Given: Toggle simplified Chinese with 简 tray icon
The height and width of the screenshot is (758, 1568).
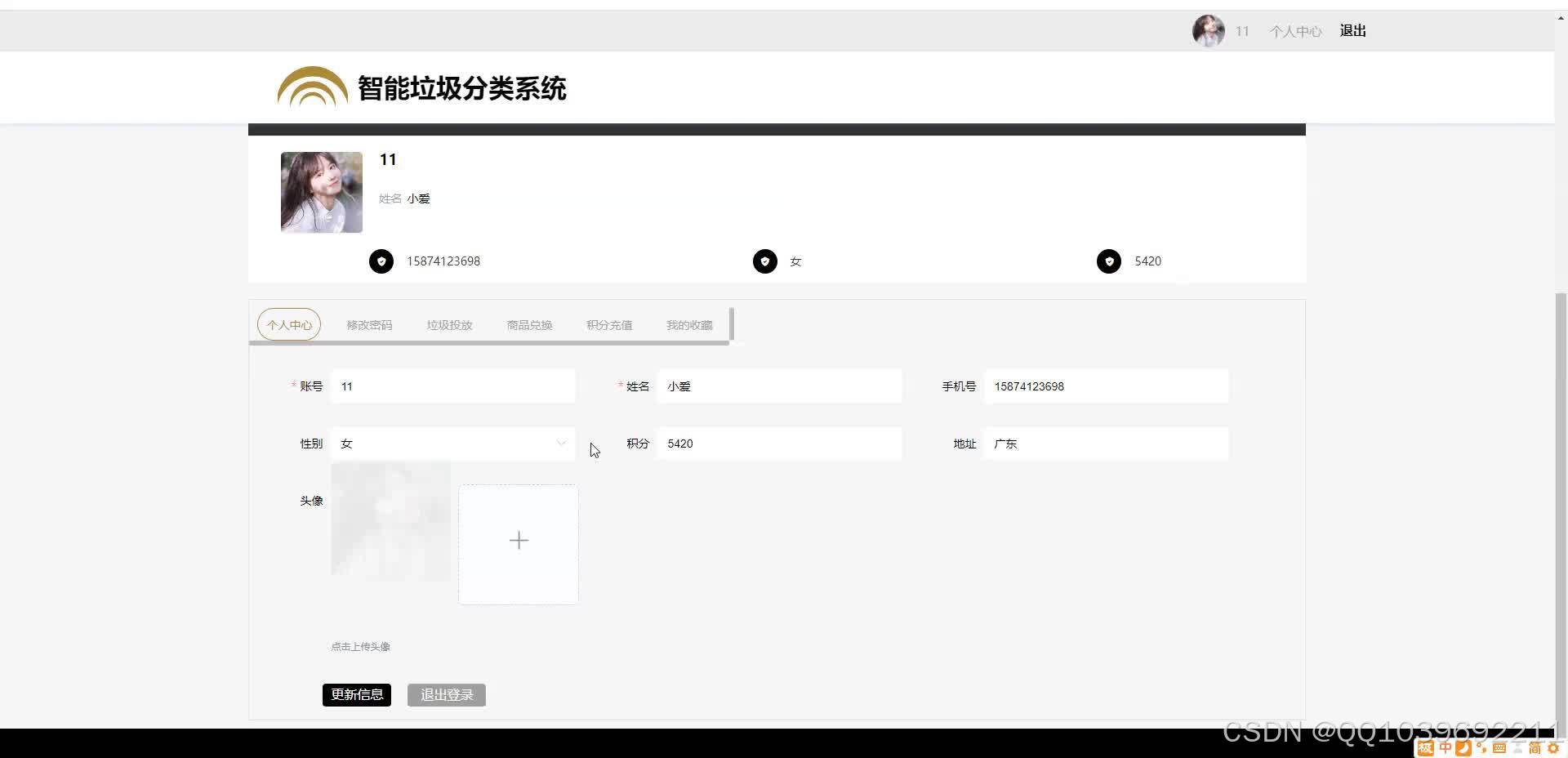Looking at the screenshot, I should coord(1536,747).
